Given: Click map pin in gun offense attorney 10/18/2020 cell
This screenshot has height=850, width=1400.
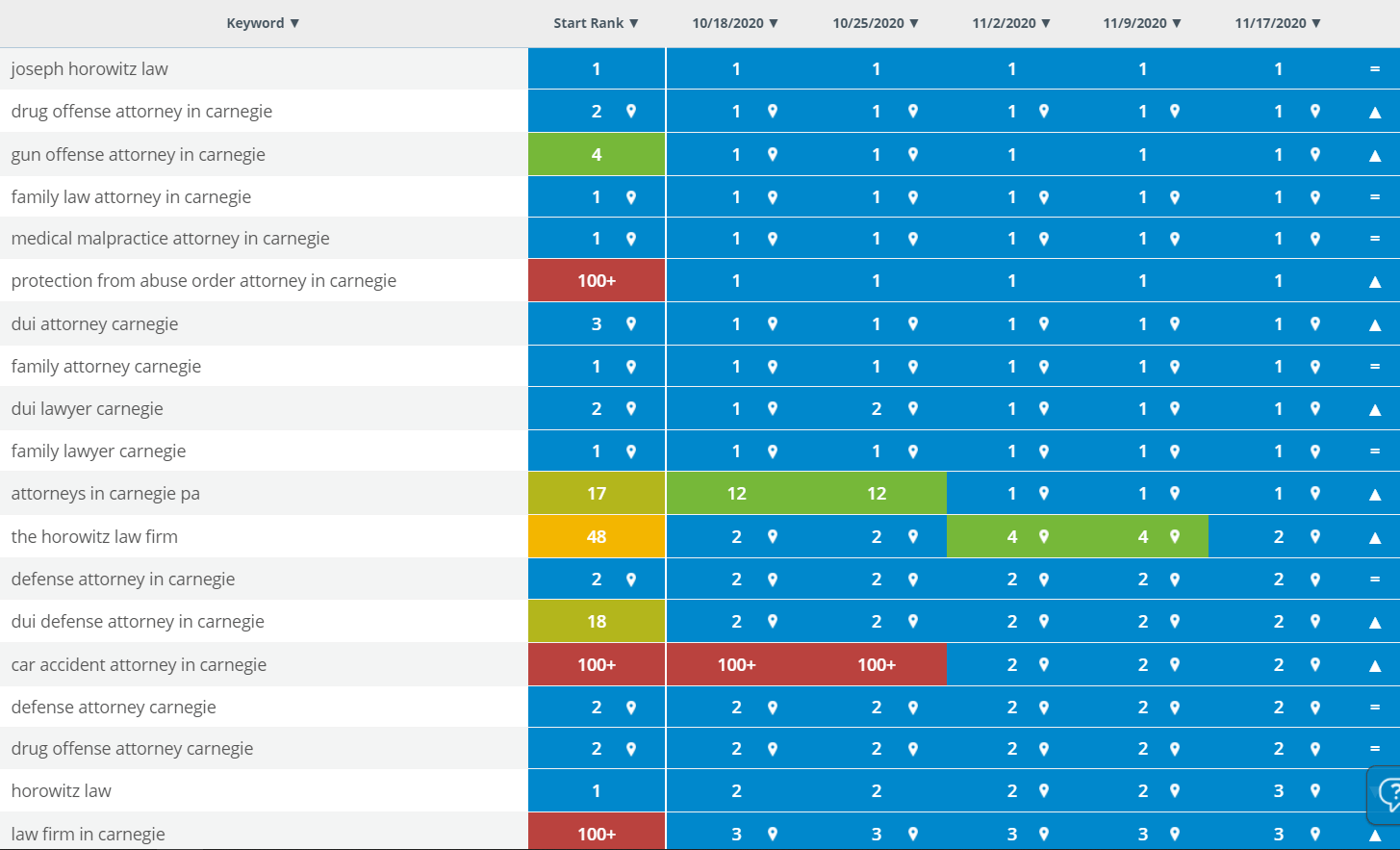Looking at the screenshot, I should click(773, 154).
